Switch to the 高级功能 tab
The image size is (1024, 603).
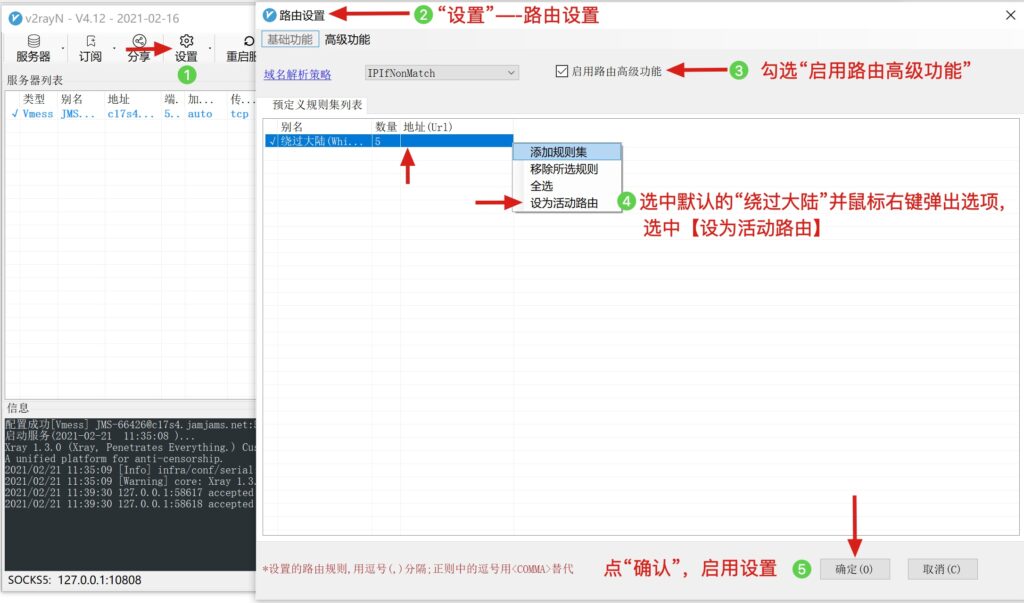[x=347, y=39]
